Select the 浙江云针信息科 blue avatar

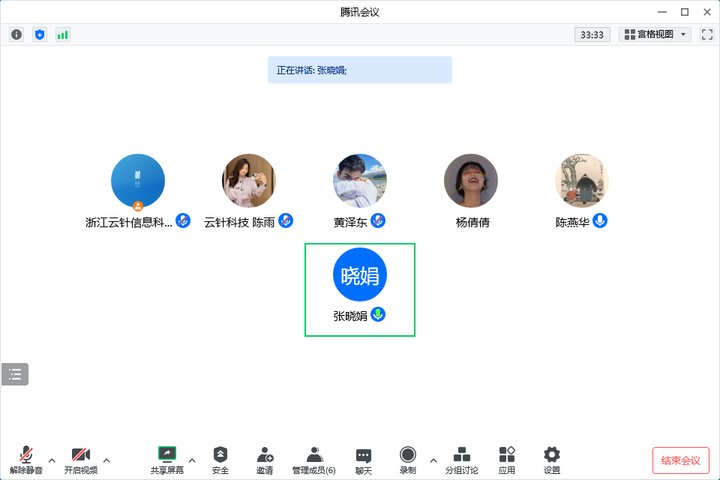coord(138,181)
